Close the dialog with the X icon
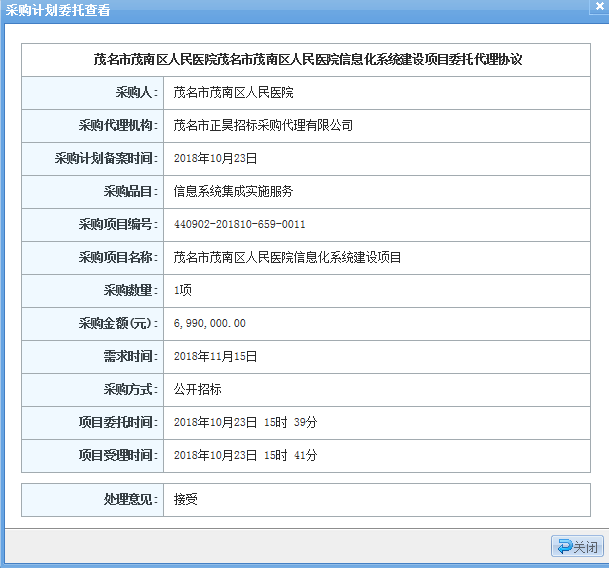Screen dimensions: 609x568 click(600, 6)
